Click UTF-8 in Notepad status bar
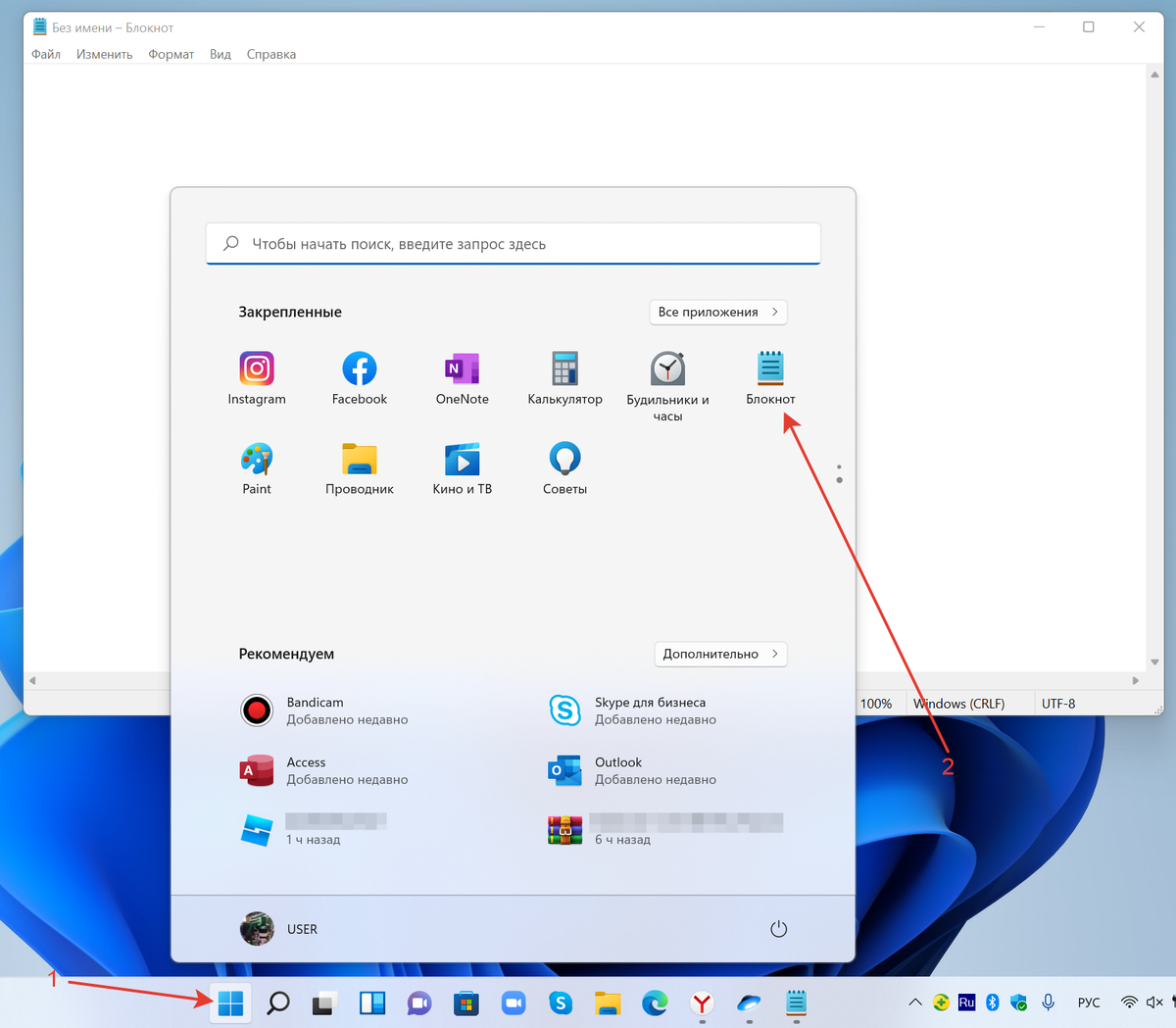The width and height of the screenshot is (1176, 1028). point(1058,704)
